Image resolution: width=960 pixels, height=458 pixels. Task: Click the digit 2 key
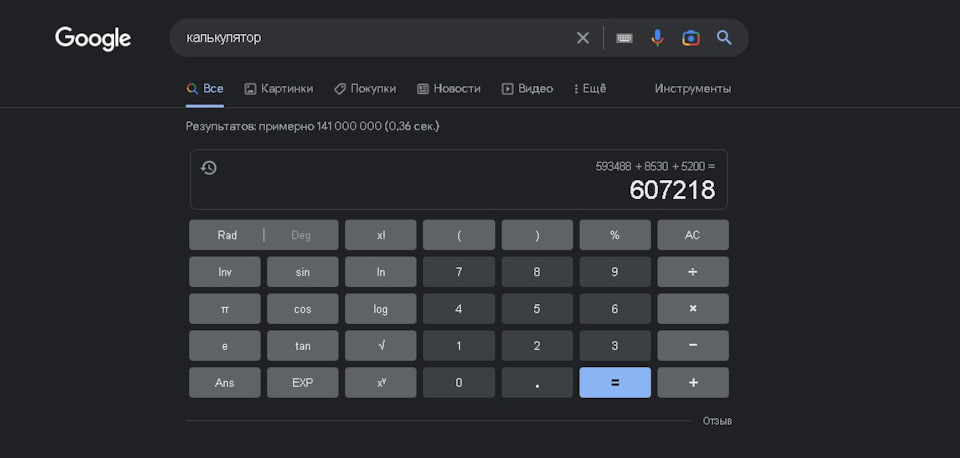point(537,345)
